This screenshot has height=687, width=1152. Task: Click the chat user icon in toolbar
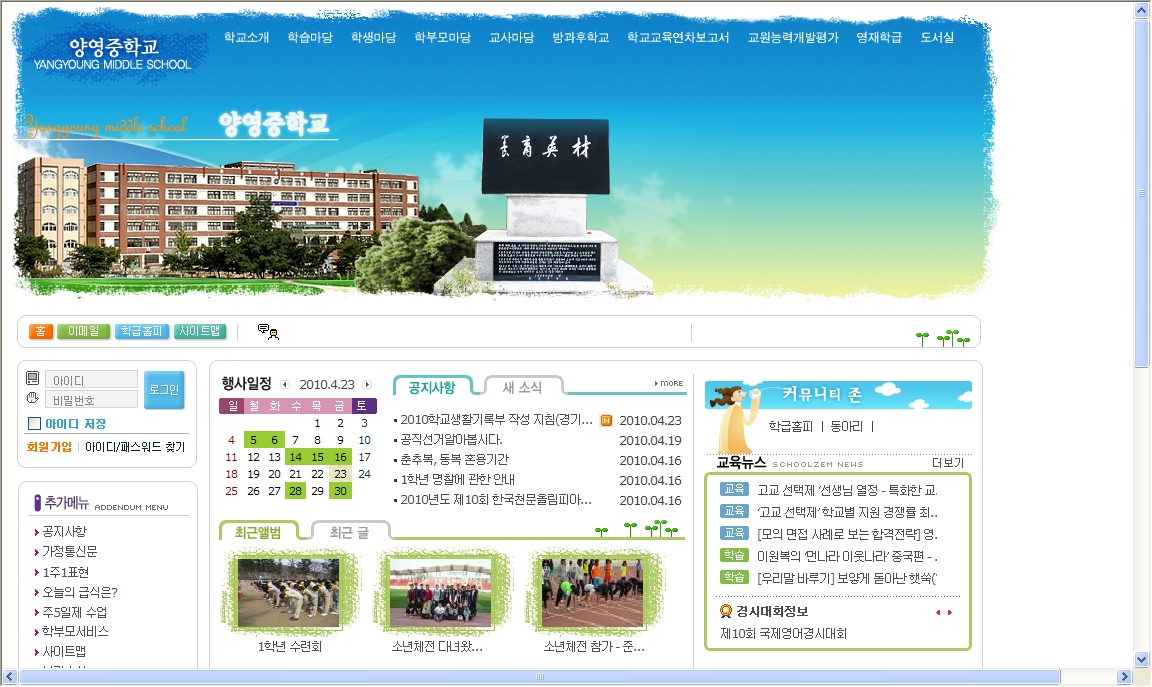(x=267, y=332)
